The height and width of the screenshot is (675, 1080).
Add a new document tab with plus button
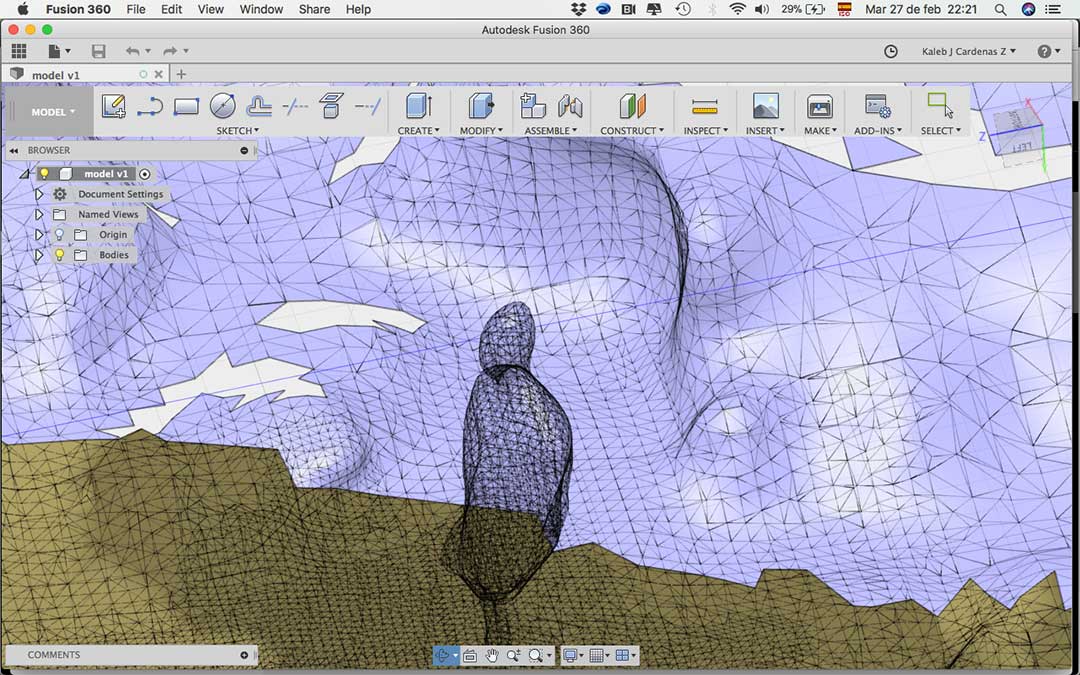coord(181,74)
